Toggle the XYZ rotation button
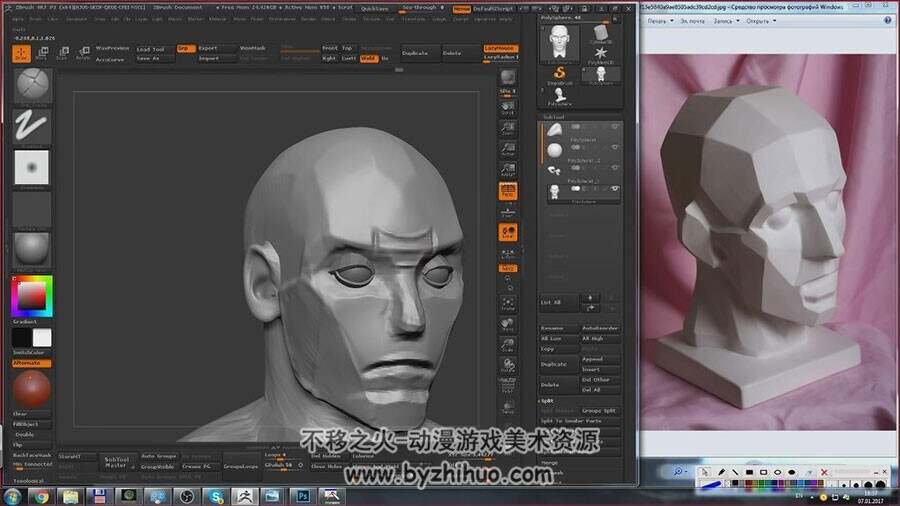Viewport: 900px width, 506px height. point(508,268)
